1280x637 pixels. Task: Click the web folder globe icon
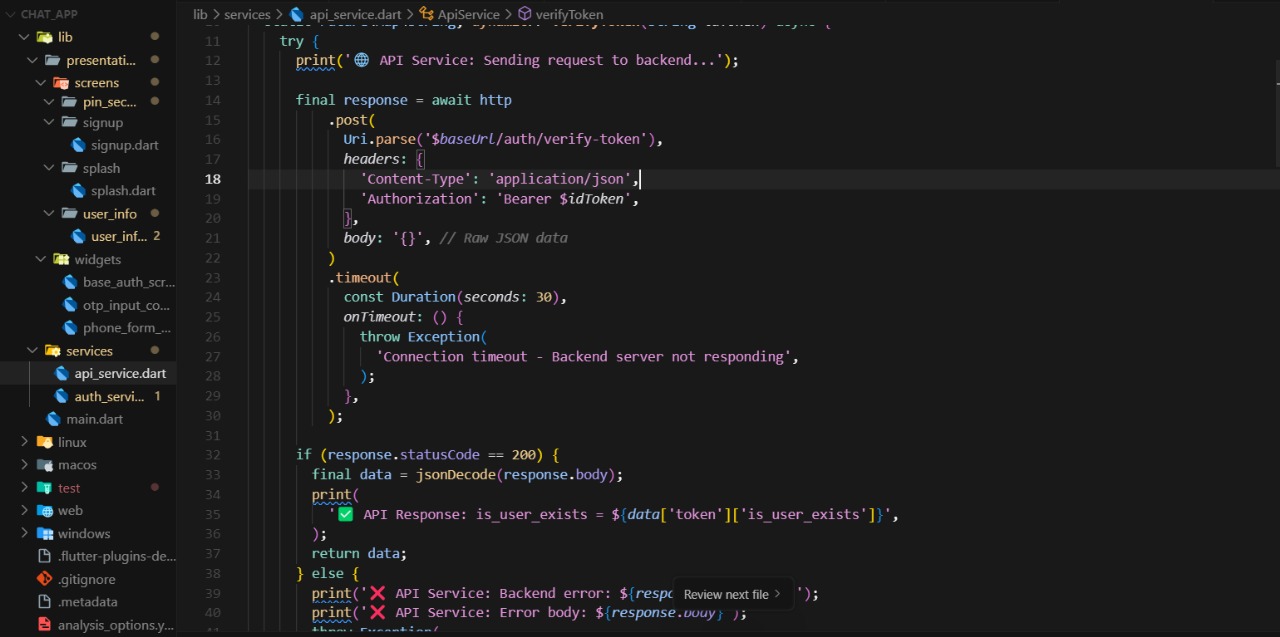[x=44, y=511]
